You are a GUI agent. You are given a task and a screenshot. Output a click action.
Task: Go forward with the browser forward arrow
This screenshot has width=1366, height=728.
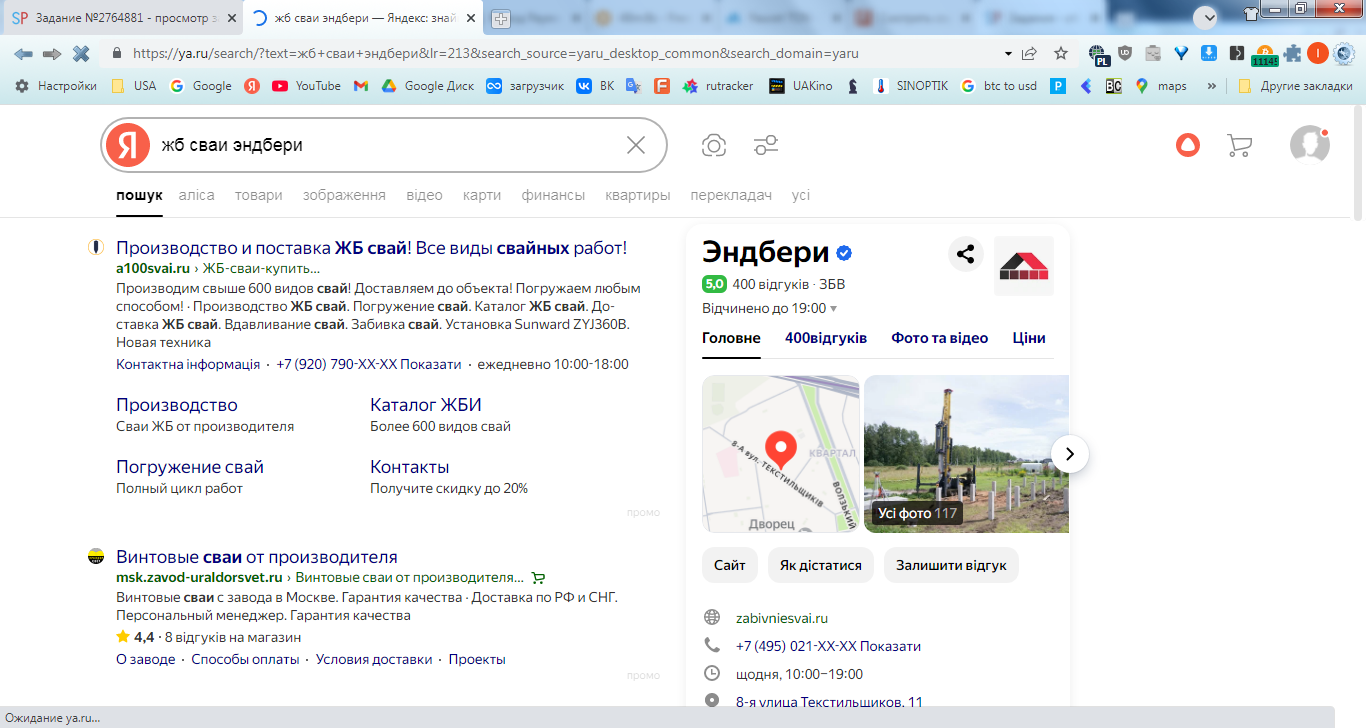pos(52,54)
